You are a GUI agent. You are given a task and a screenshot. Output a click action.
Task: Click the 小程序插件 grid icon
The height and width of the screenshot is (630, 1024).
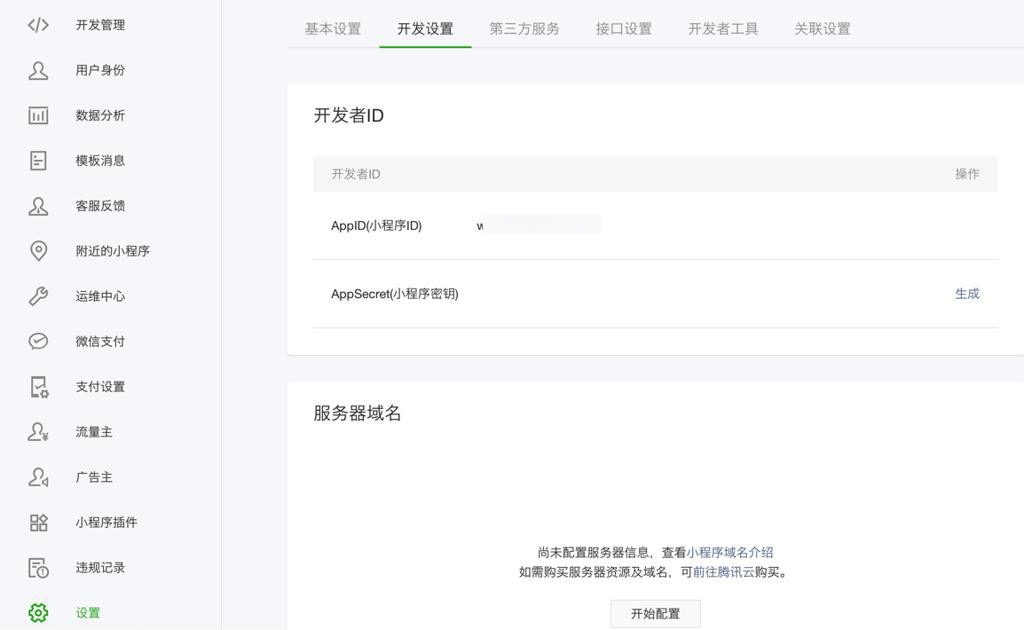(38, 522)
